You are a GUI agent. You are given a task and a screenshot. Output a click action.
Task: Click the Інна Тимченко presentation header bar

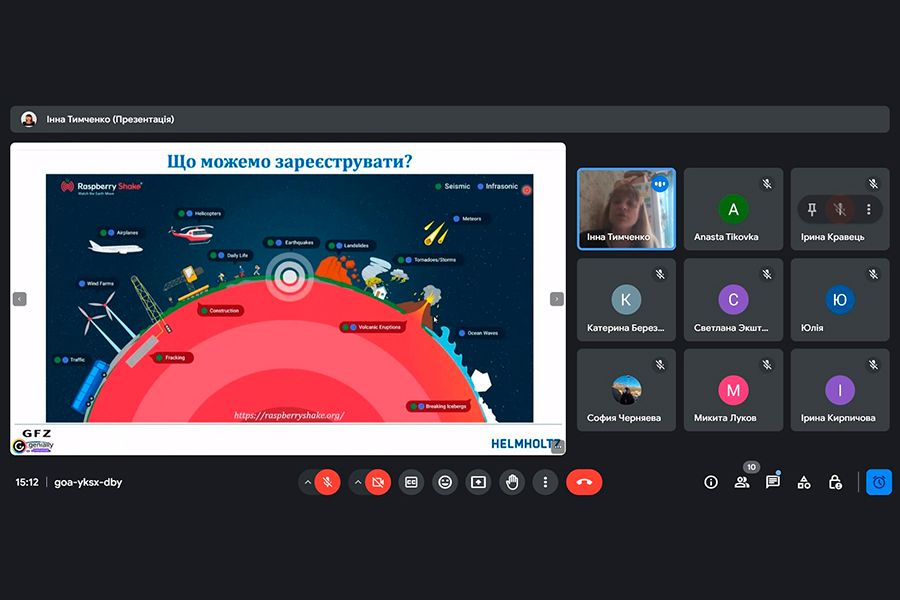[449, 119]
